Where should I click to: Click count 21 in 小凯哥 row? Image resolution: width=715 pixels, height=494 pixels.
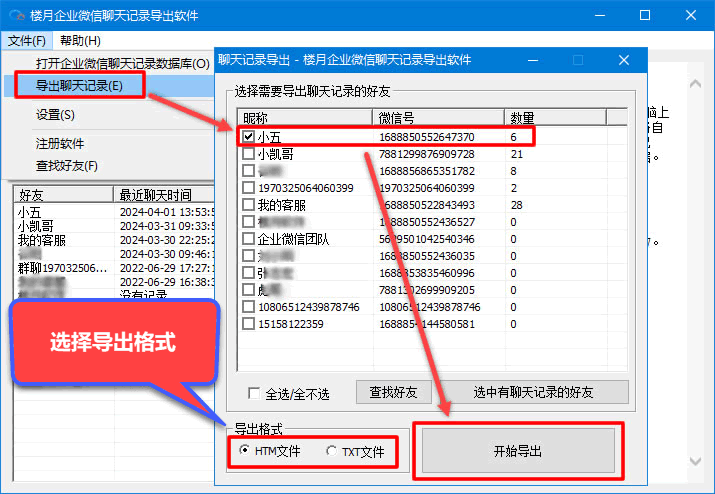click(x=517, y=154)
